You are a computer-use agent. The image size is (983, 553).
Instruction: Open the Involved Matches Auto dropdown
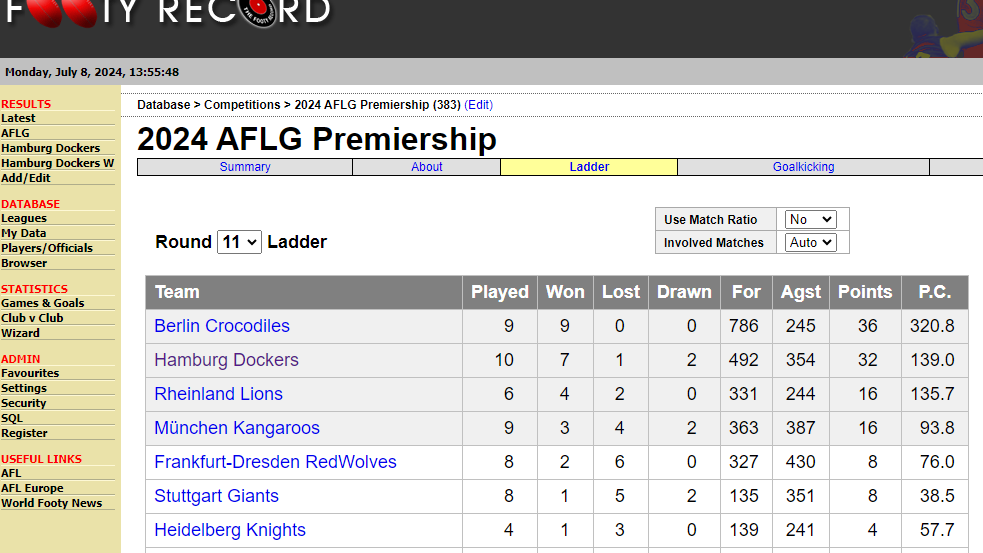click(811, 243)
